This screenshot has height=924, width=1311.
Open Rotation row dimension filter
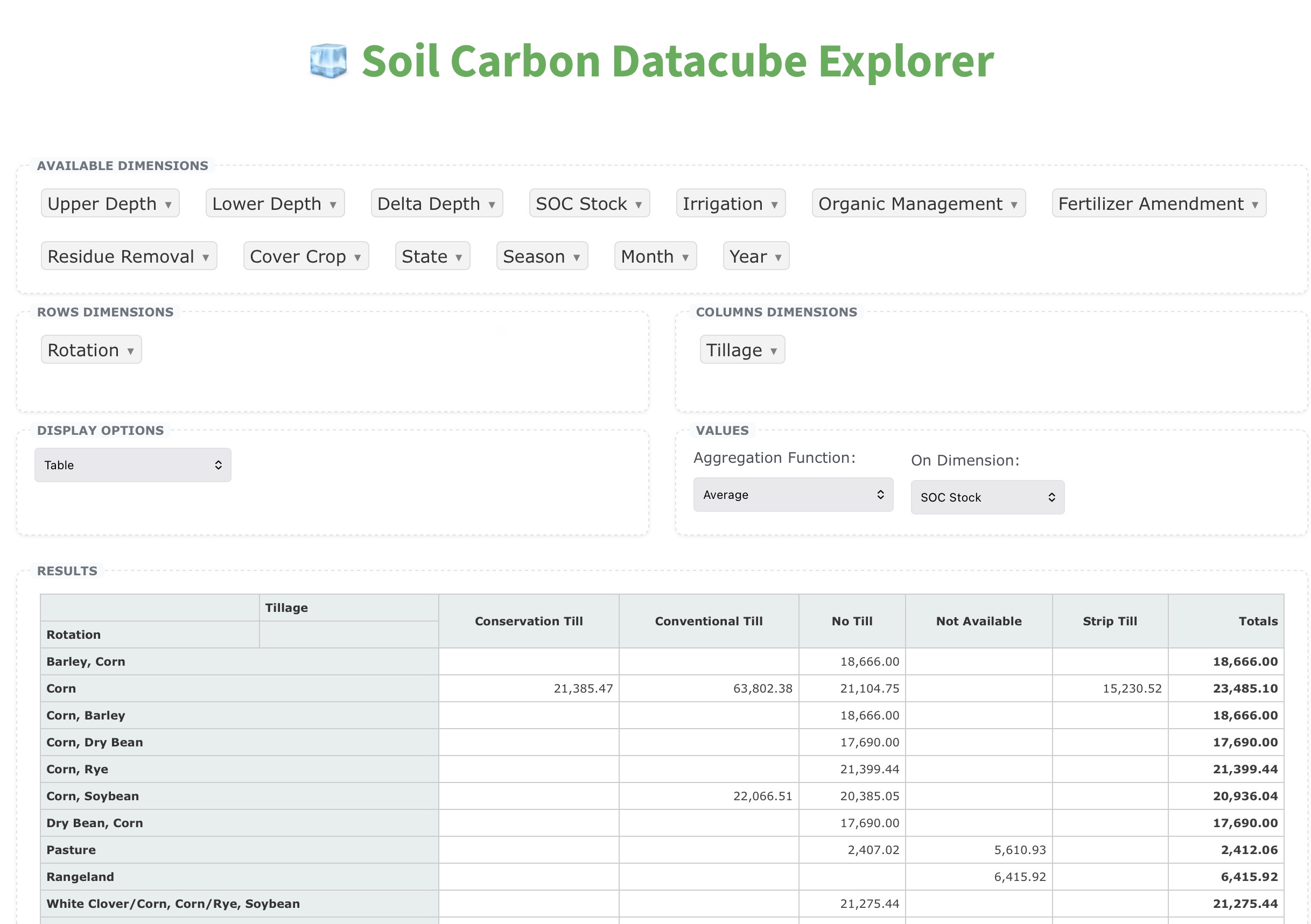(131, 351)
